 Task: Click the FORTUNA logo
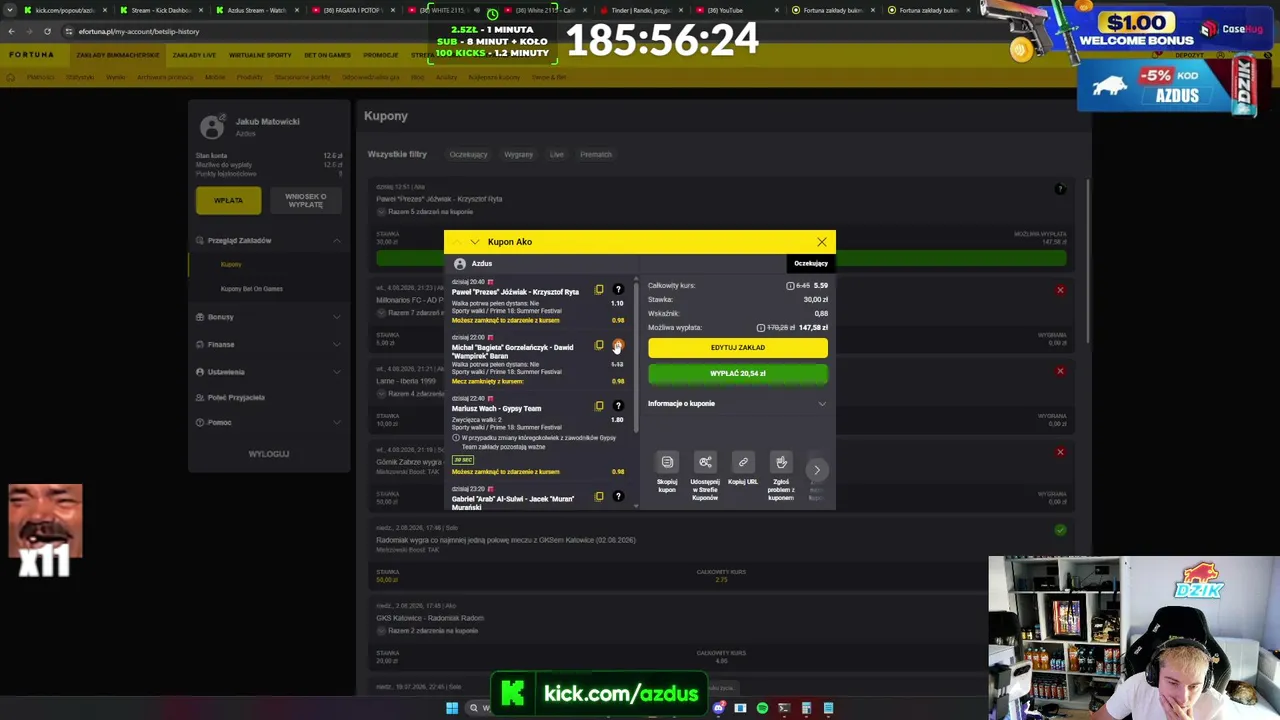tap(31, 56)
